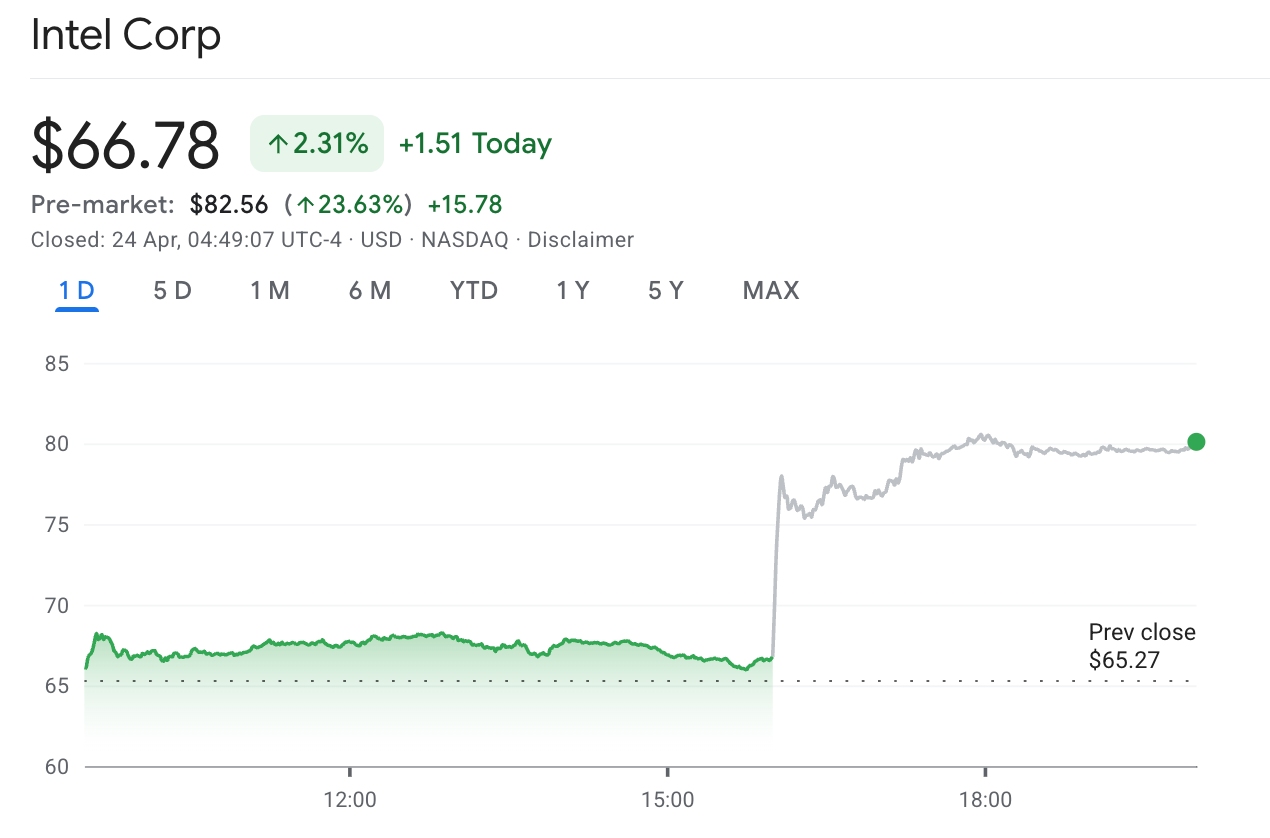Open the 1 M chart view
The image size is (1270, 838).
pyautogui.click(x=269, y=291)
